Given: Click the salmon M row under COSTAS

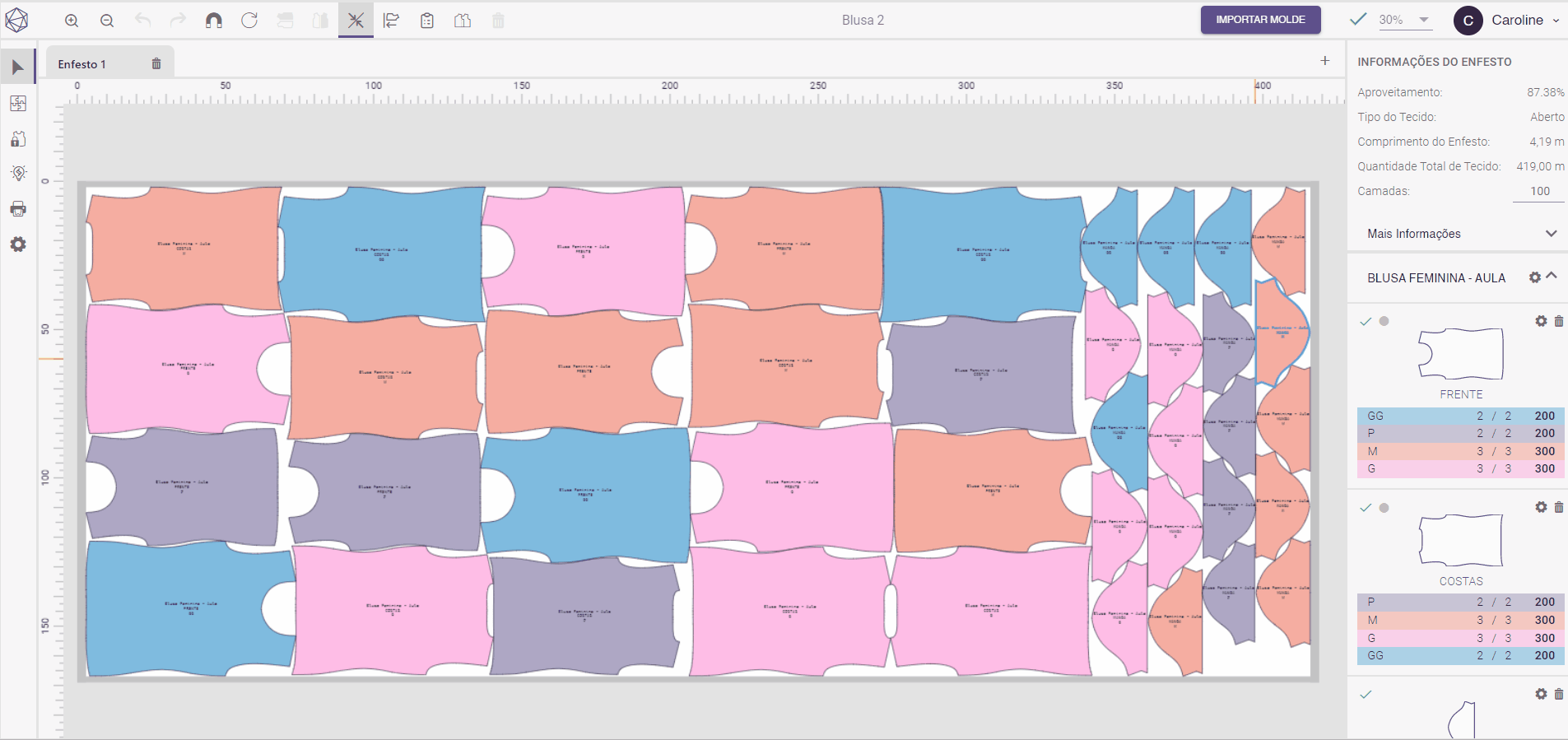Looking at the screenshot, I should click(1460, 620).
